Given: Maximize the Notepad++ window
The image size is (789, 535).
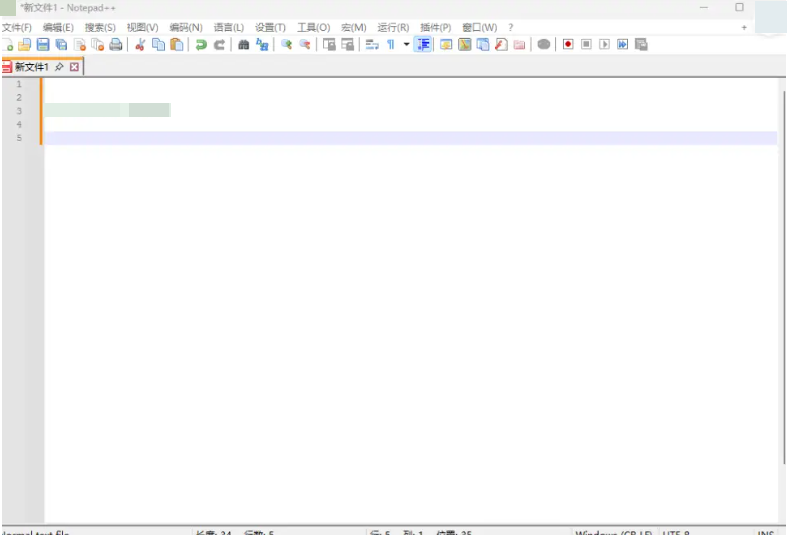Looking at the screenshot, I should [739, 8].
